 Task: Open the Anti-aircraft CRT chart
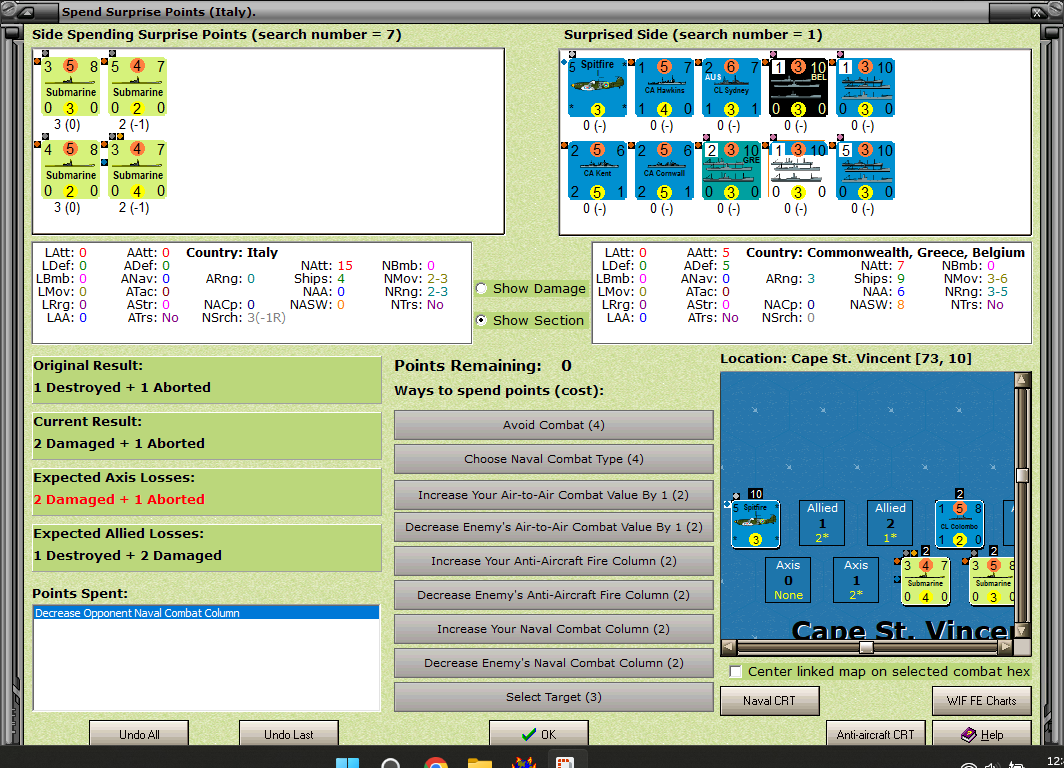(x=875, y=733)
